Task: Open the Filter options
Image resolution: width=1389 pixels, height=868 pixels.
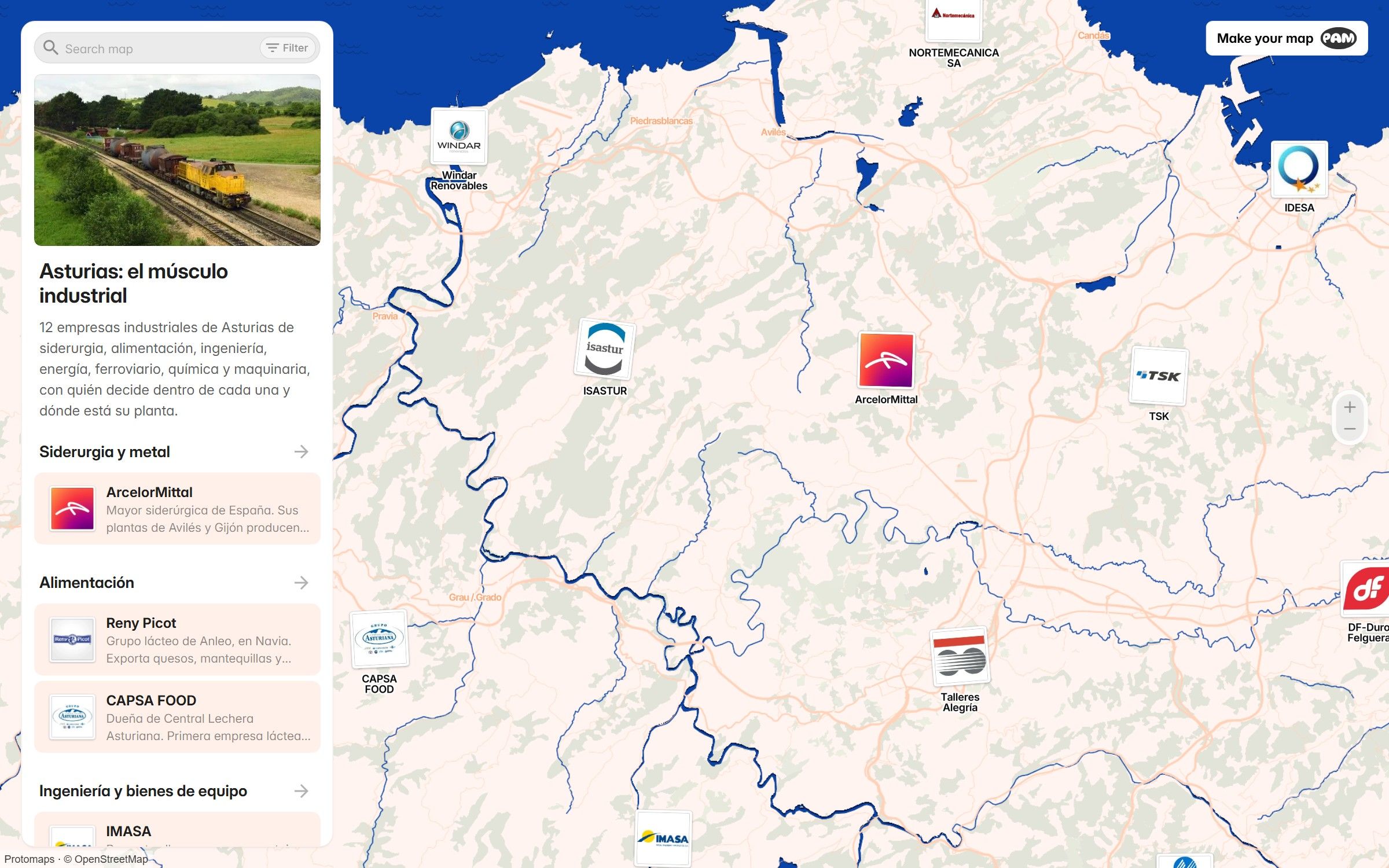Action: click(287, 48)
